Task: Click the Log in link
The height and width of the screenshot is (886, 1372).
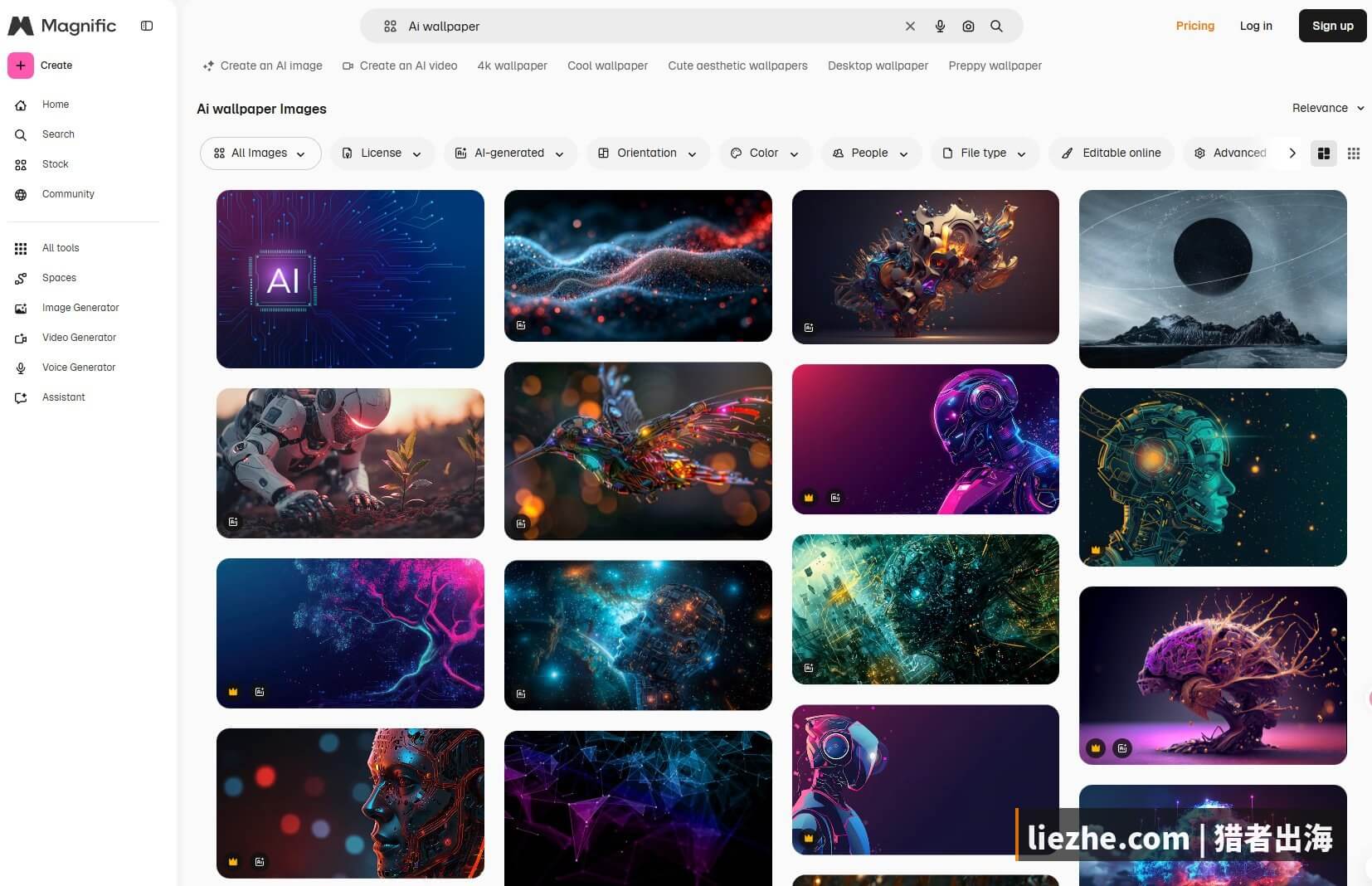Action: 1256,26
